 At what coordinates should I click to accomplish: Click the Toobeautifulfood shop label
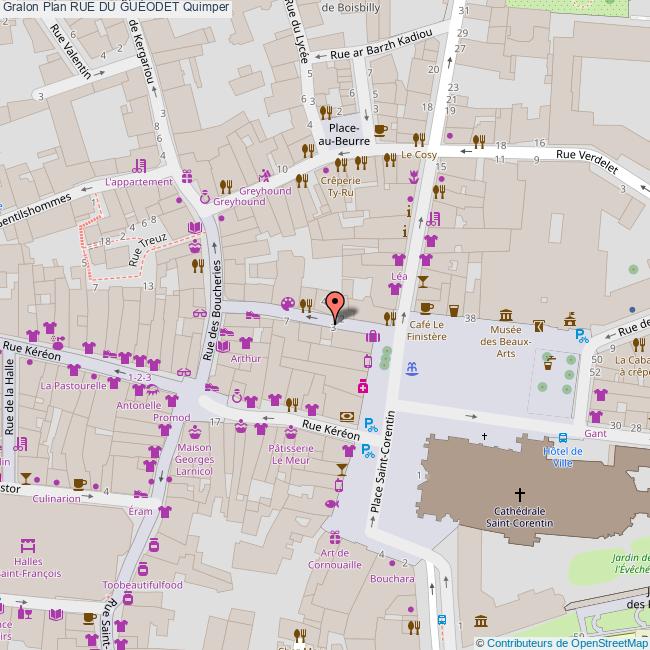pos(143,584)
